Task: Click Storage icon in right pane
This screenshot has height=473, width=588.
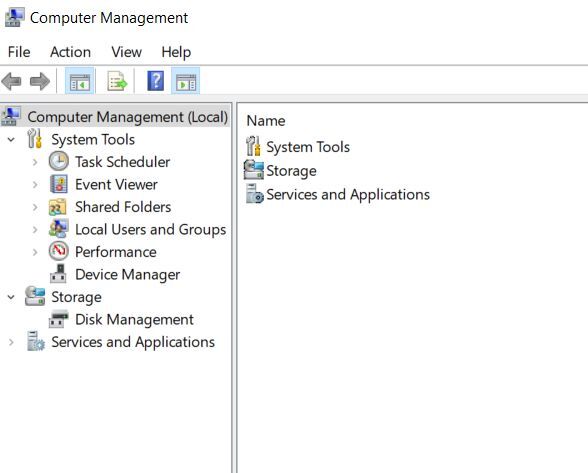Action: (x=254, y=170)
